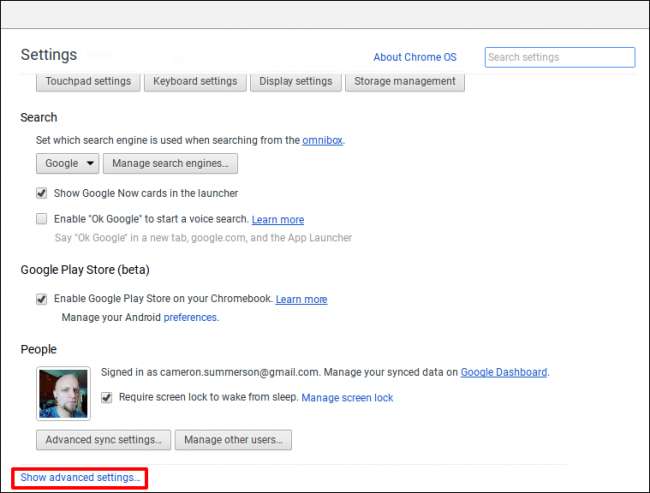Enable "Ok Google" voice search checkbox
The width and height of the screenshot is (650, 493).
42,219
